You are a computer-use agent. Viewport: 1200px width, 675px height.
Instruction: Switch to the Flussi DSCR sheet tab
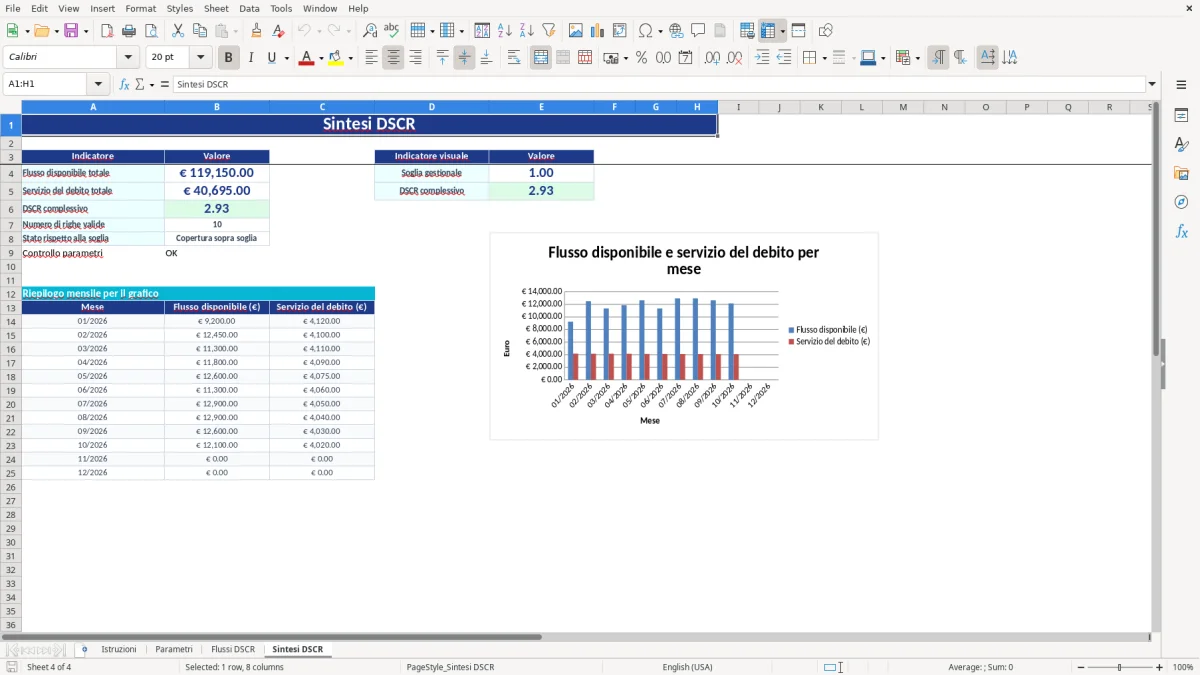coord(233,649)
